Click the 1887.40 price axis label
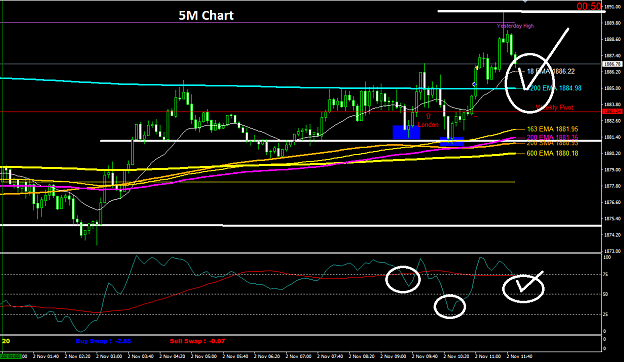625x363 pixels. (613, 56)
